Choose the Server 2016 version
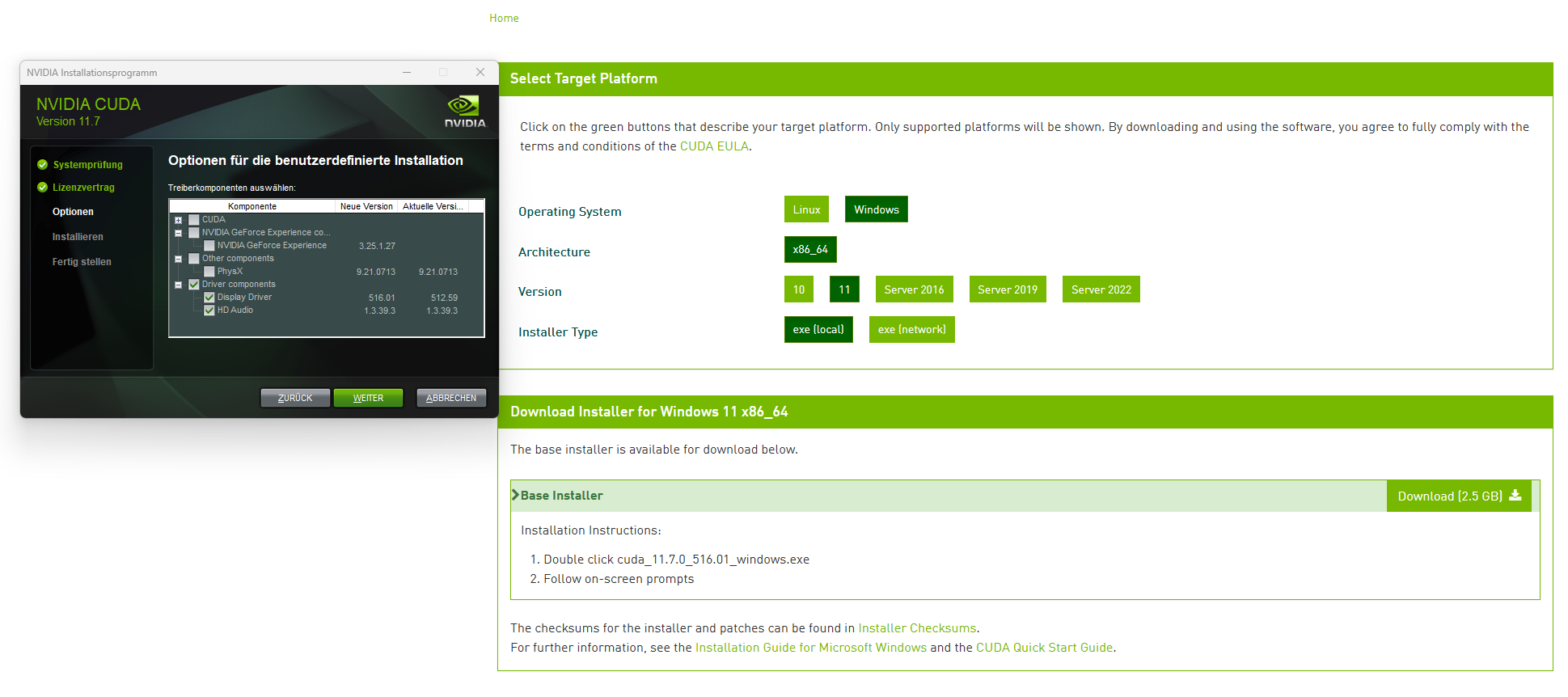The height and width of the screenshot is (697, 1568). (914, 289)
